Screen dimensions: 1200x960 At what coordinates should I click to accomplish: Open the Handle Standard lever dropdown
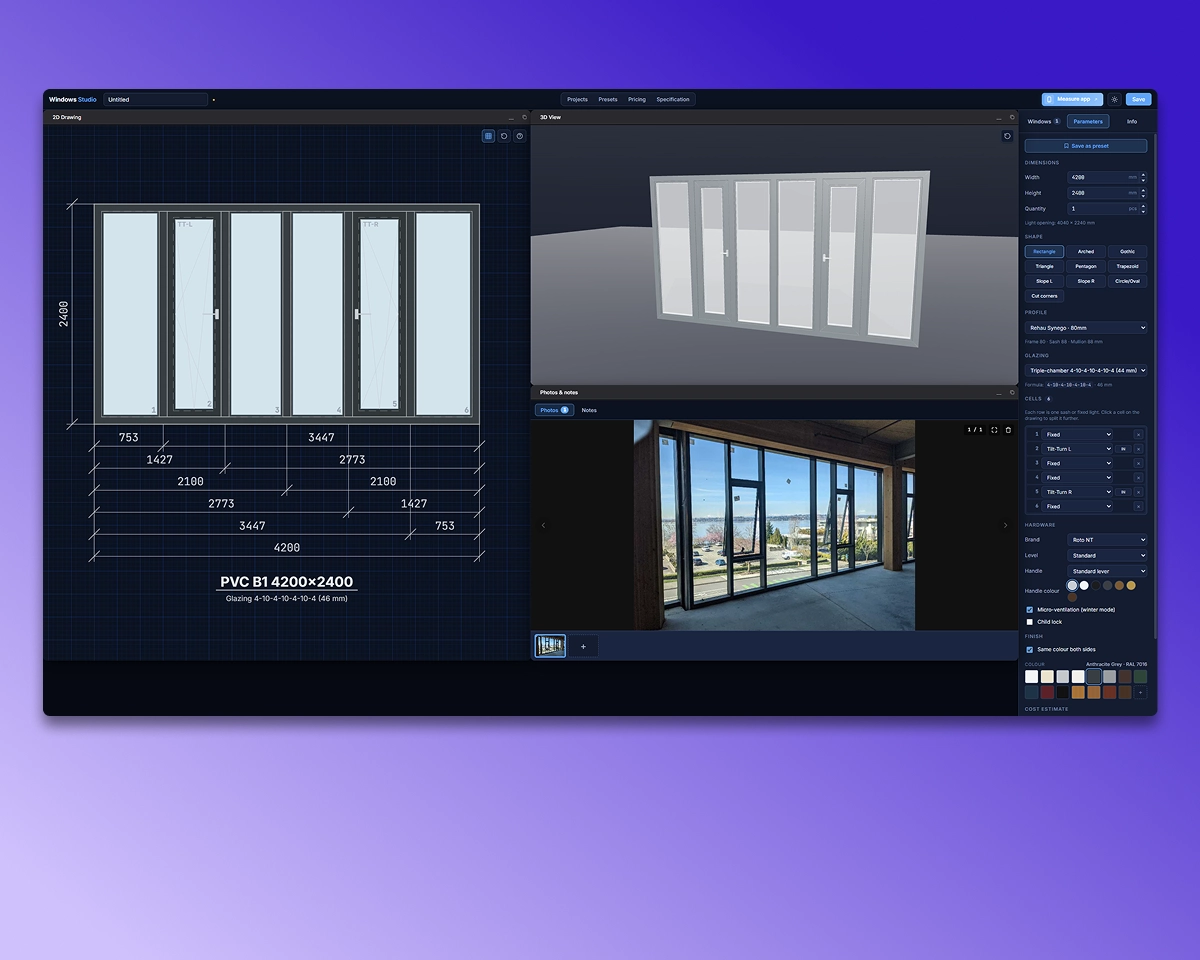pyautogui.click(x=1108, y=571)
